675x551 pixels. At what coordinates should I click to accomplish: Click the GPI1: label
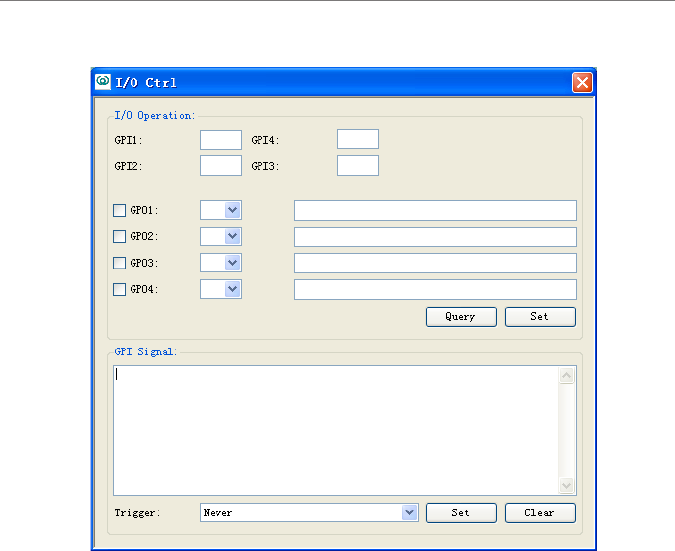(x=128, y=140)
